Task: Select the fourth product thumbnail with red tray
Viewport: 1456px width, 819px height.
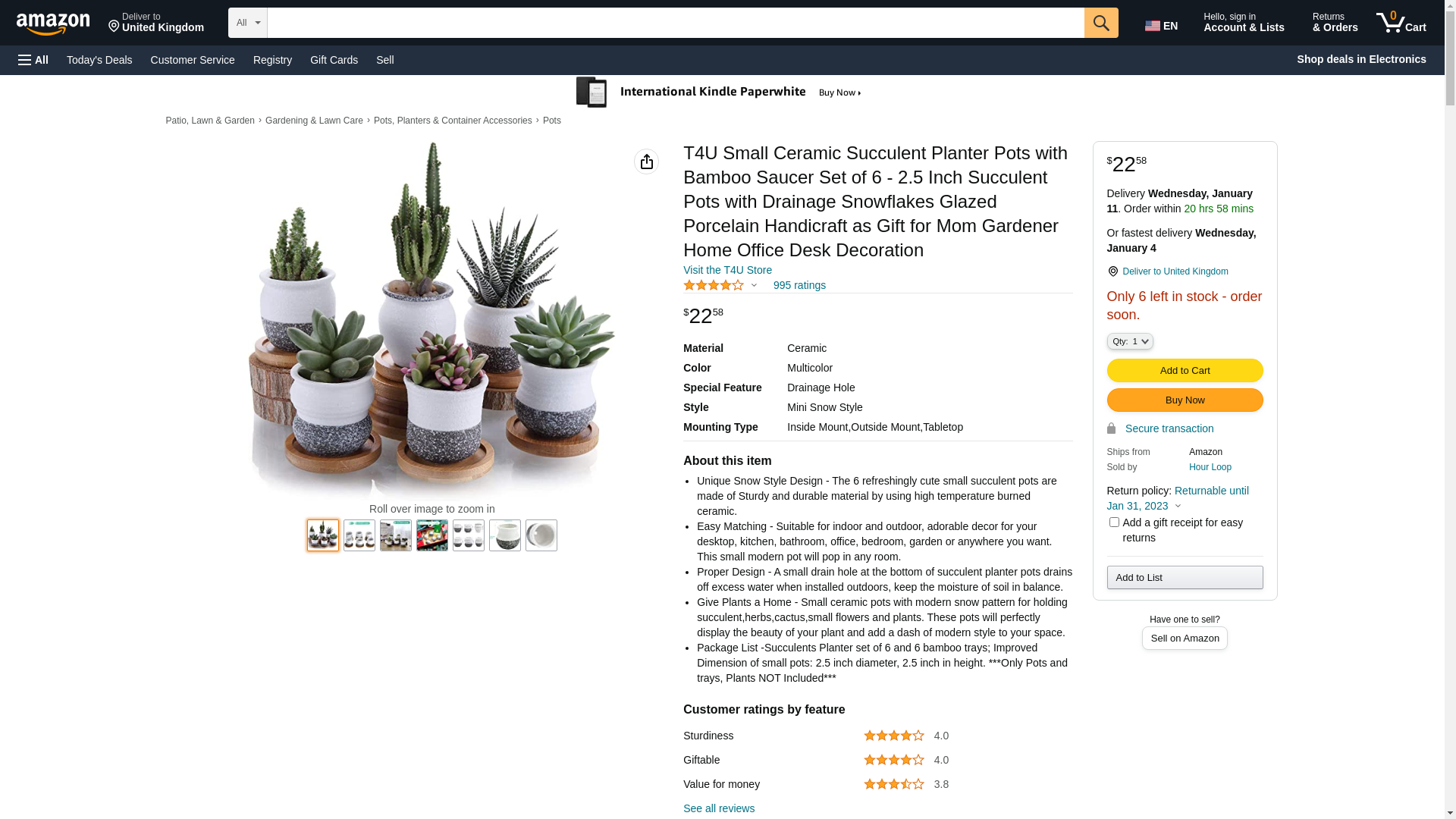Action: pyautogui.click(x=432, y=535)
